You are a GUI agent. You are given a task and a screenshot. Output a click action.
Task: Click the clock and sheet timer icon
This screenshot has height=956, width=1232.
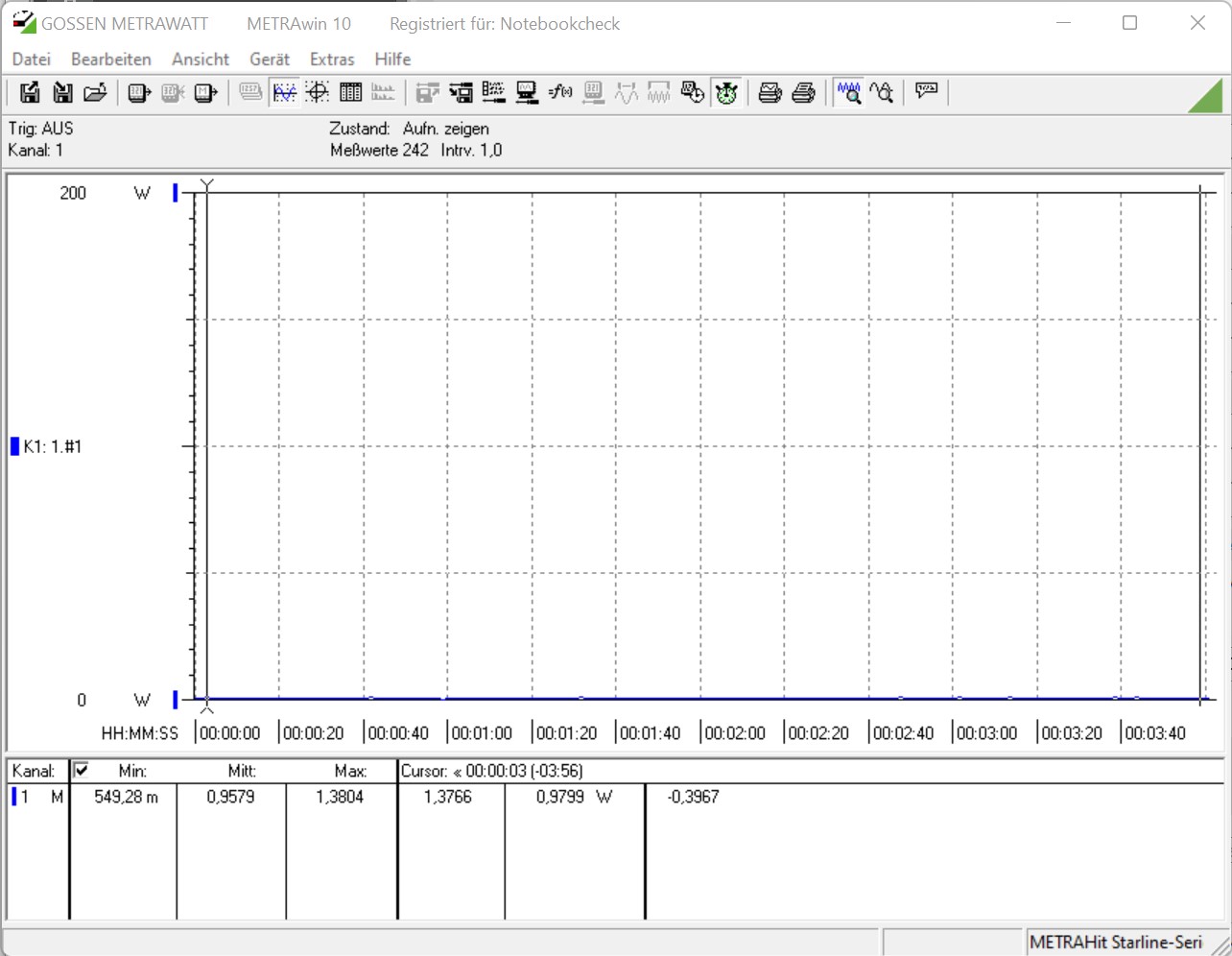693,92
